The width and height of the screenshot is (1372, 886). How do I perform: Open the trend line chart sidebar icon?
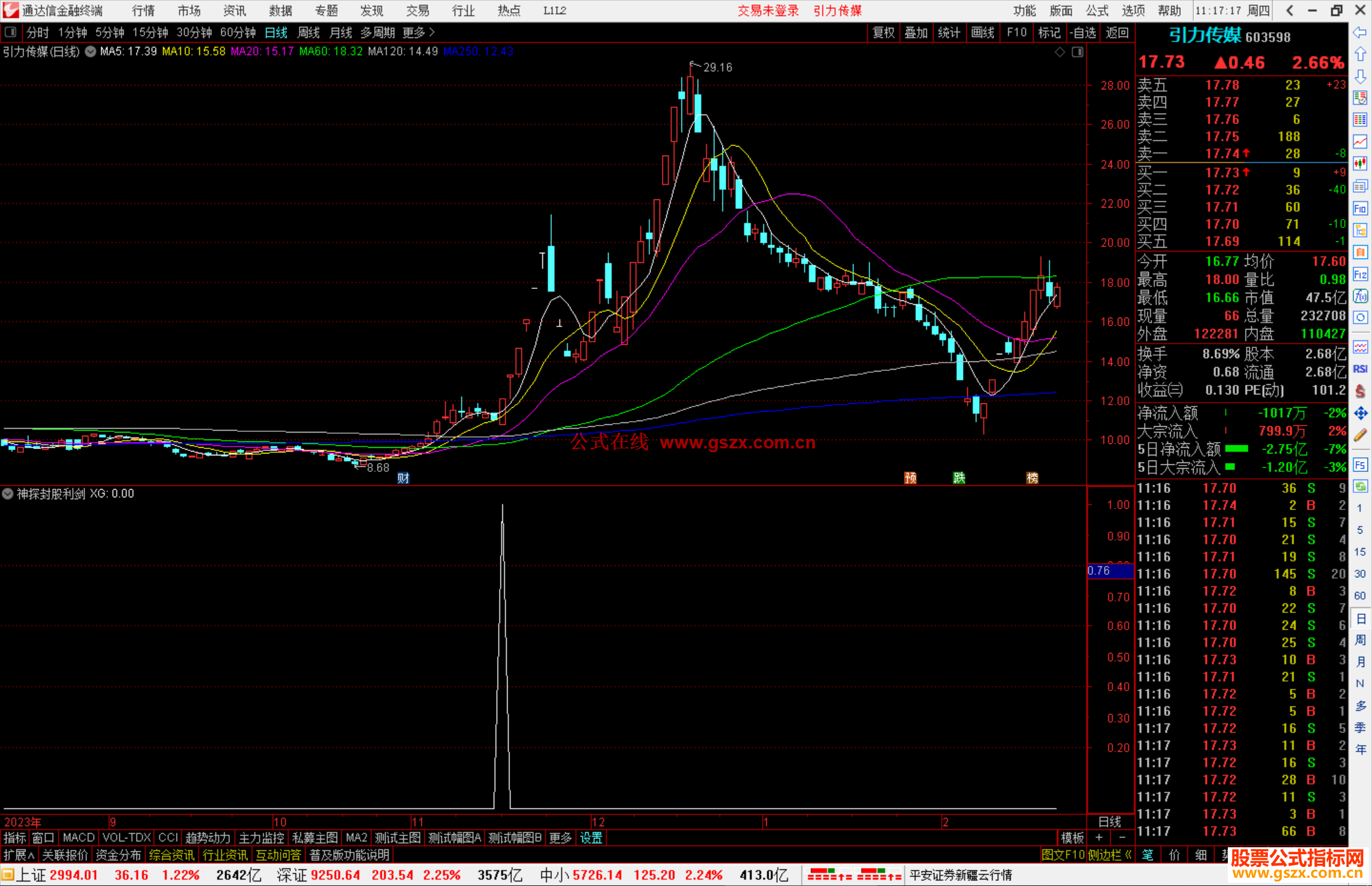(1360, 142)
